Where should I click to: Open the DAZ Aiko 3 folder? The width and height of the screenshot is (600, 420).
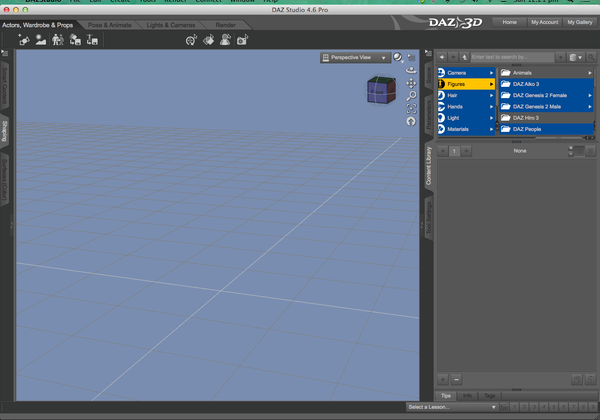click(546, 84)
